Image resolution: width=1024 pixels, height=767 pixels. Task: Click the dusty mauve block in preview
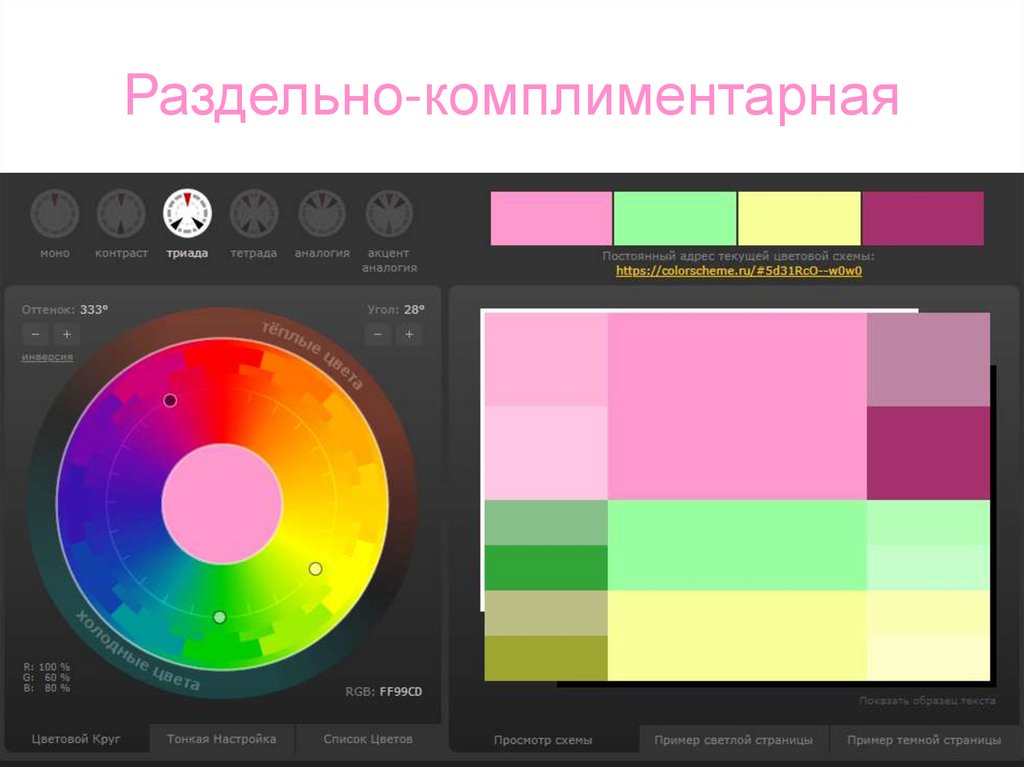click(x=929, y=359)
